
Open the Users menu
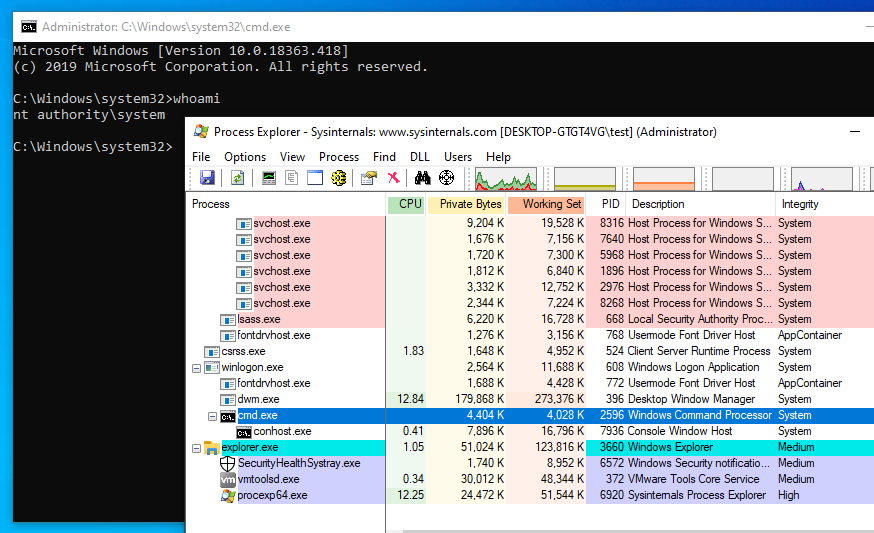458,157
